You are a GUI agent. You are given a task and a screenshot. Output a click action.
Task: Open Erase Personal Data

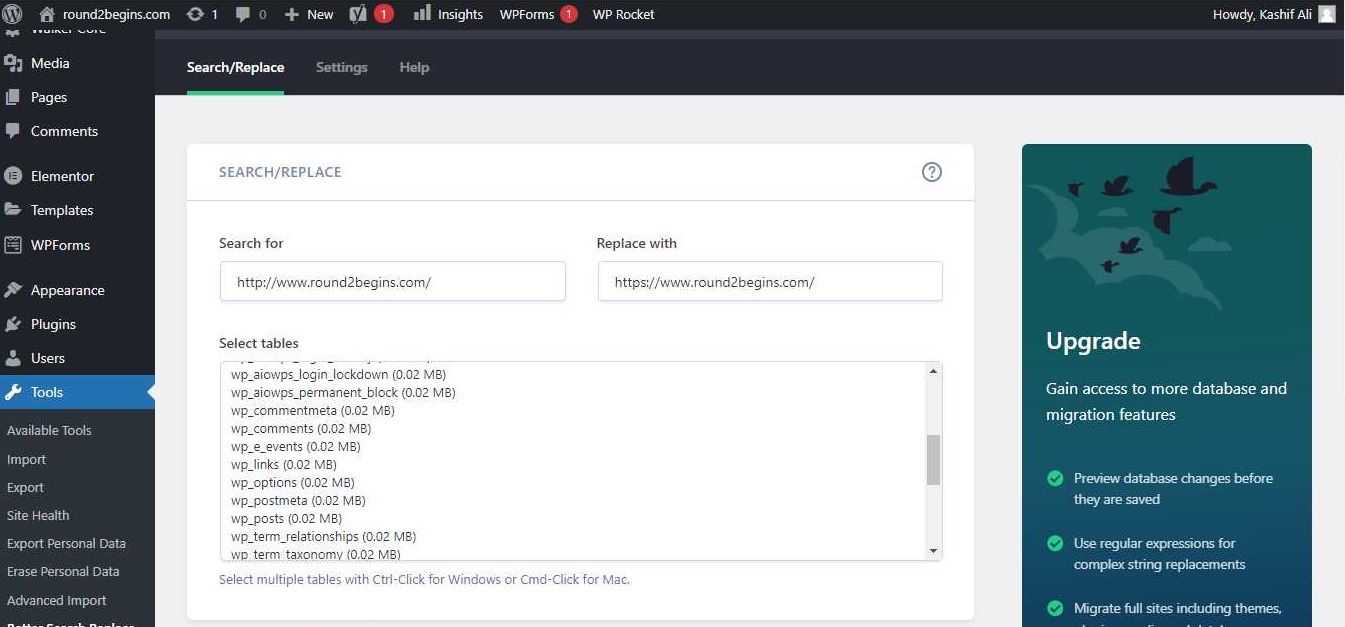(x=63, y=571)
